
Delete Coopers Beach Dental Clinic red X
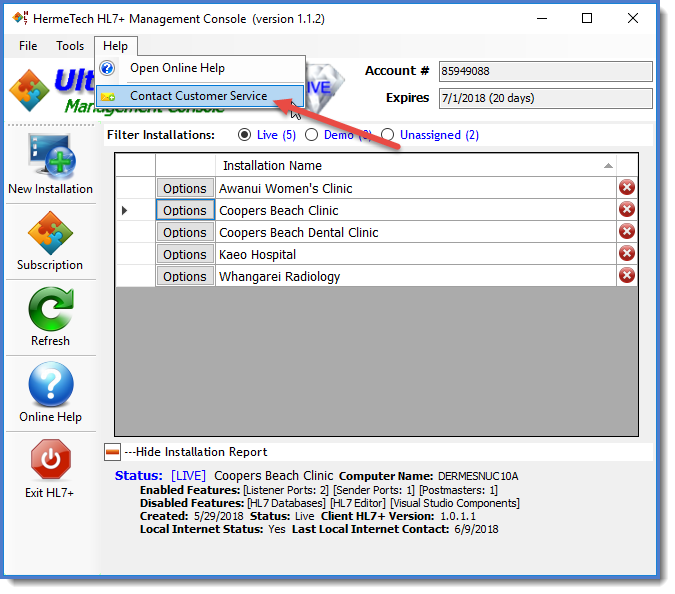pos(626,231)
